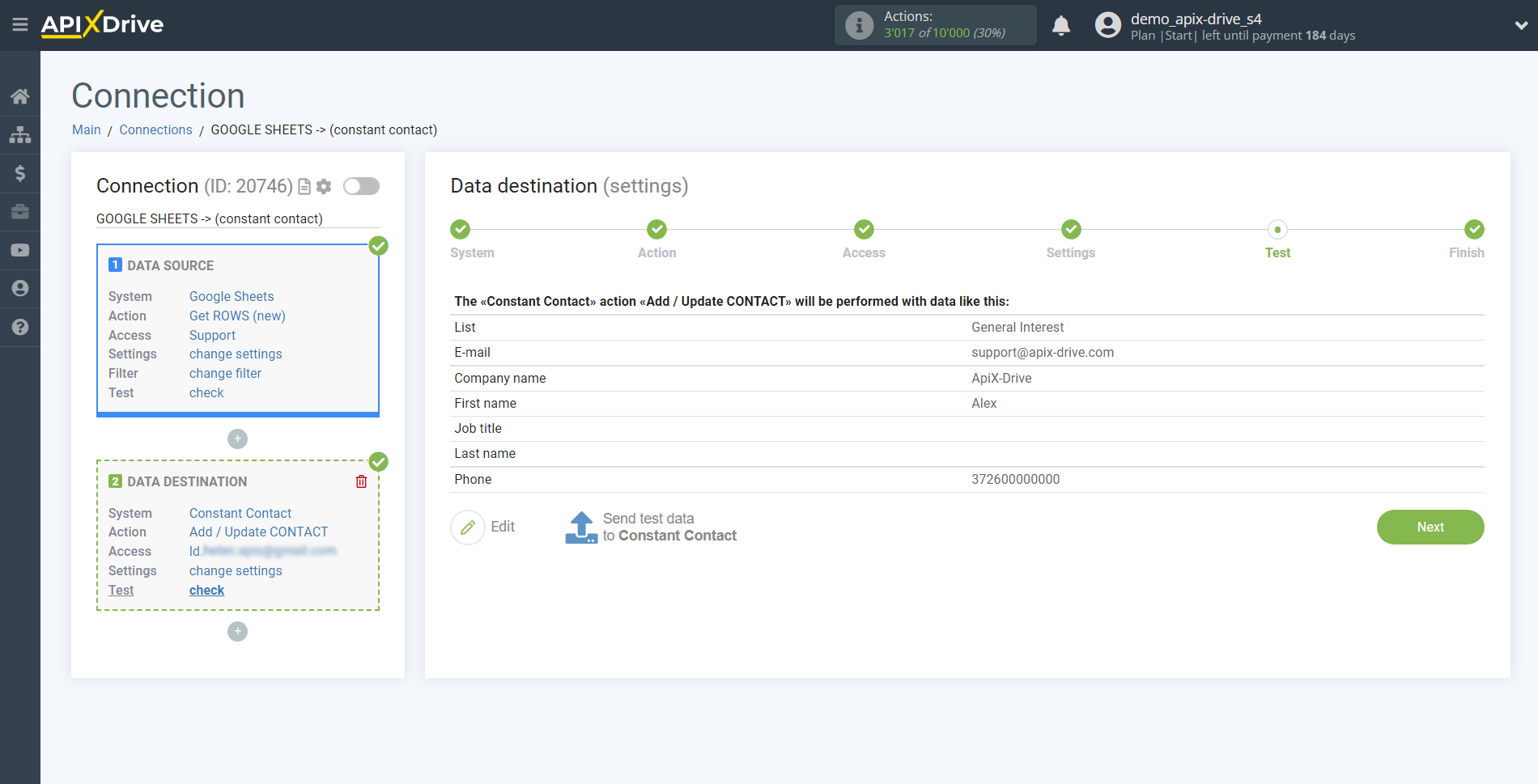Click the ApiX-Drive company name value
This screenshot has width=1538, height=784.
pos(1001,378)
